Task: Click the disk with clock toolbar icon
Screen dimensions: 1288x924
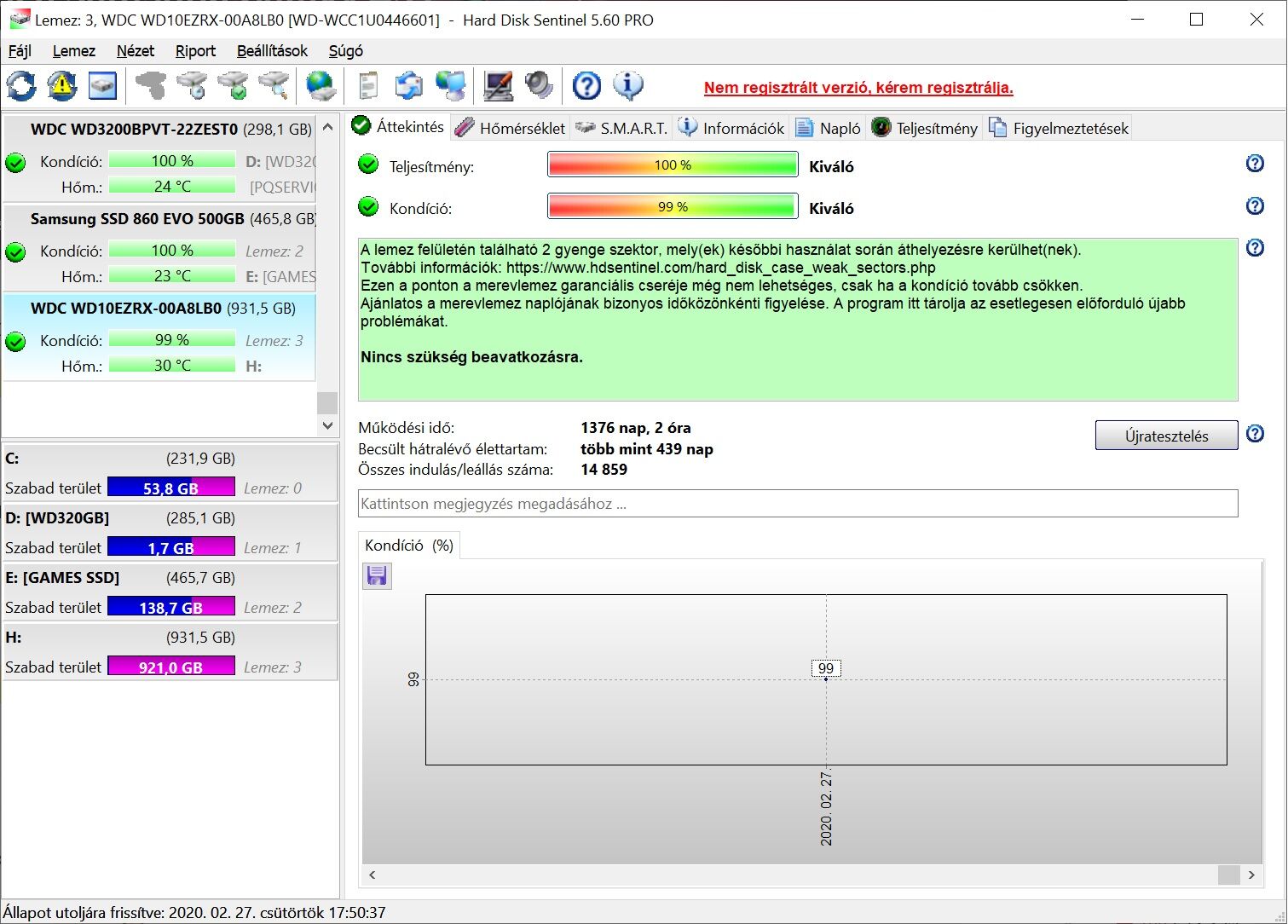Action: click(x=192, y=86)
